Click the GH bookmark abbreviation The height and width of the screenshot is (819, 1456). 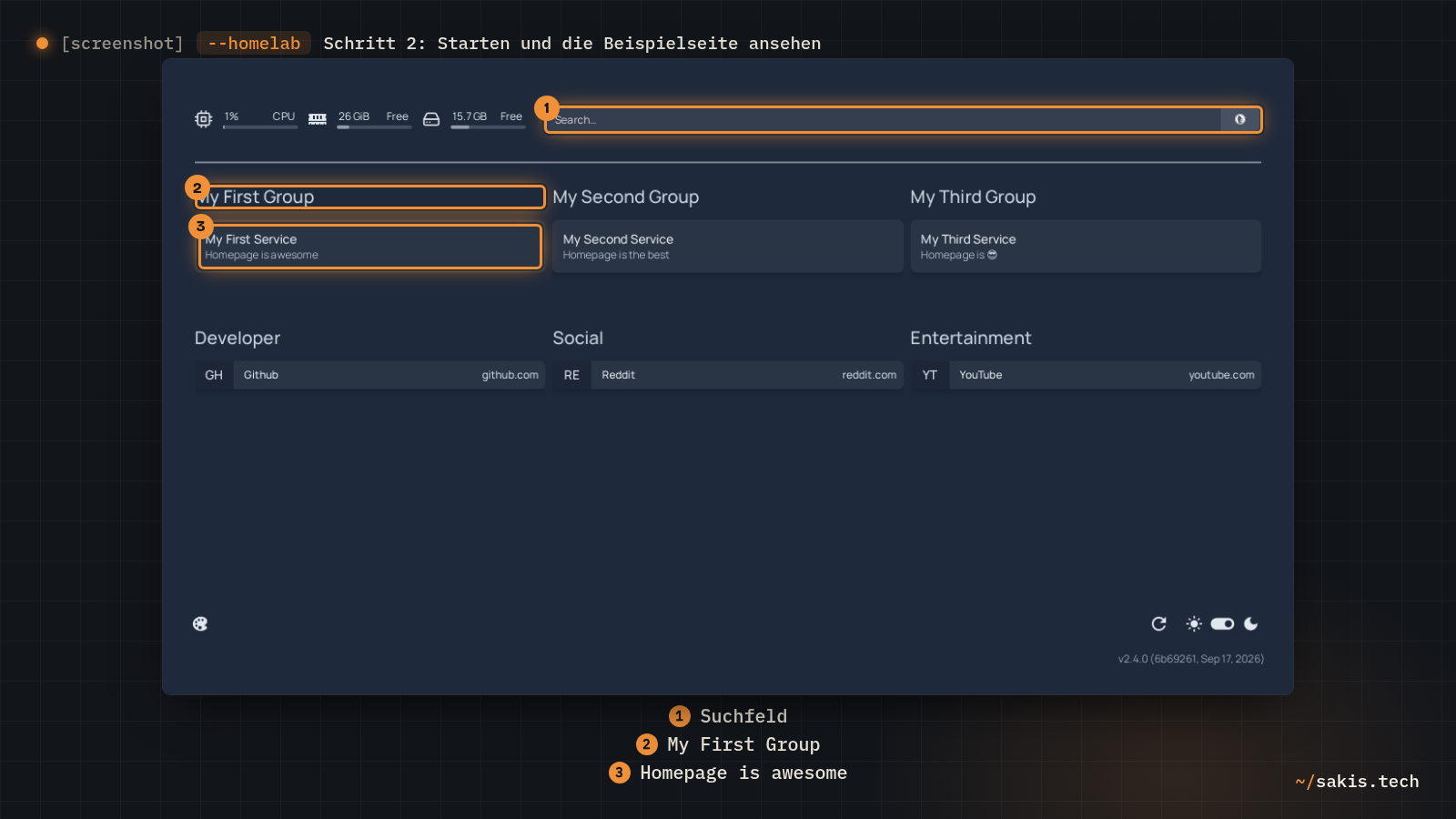click(x=214, y=375)
